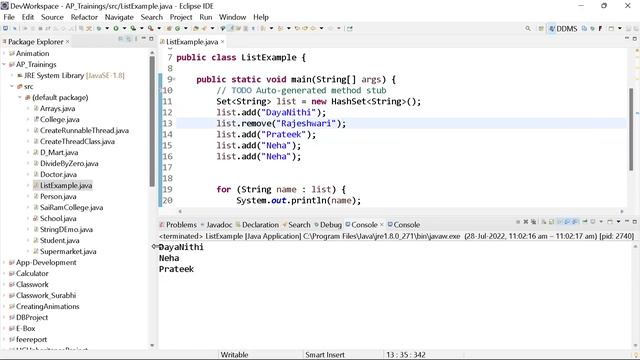Click Display Selected Console icon
Viewport: 640px width, 360px height.
pos(593,222)
